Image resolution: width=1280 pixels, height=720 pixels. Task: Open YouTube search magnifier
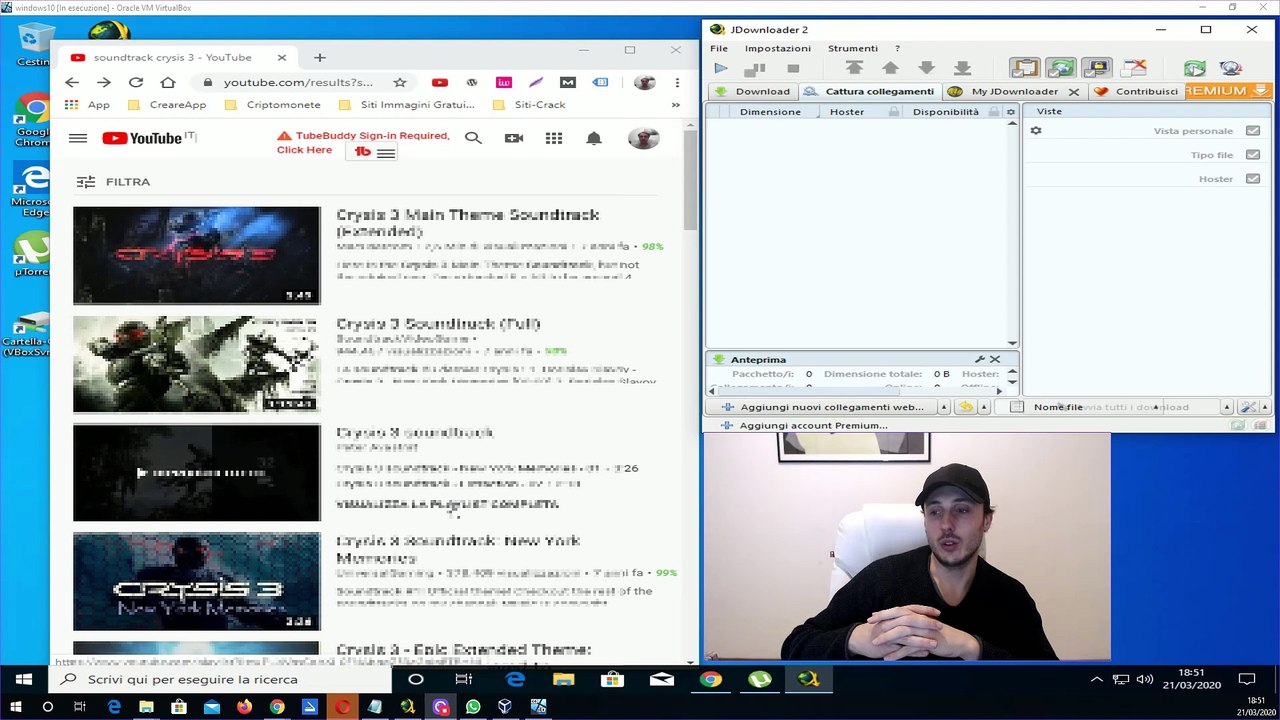point(473,138)
